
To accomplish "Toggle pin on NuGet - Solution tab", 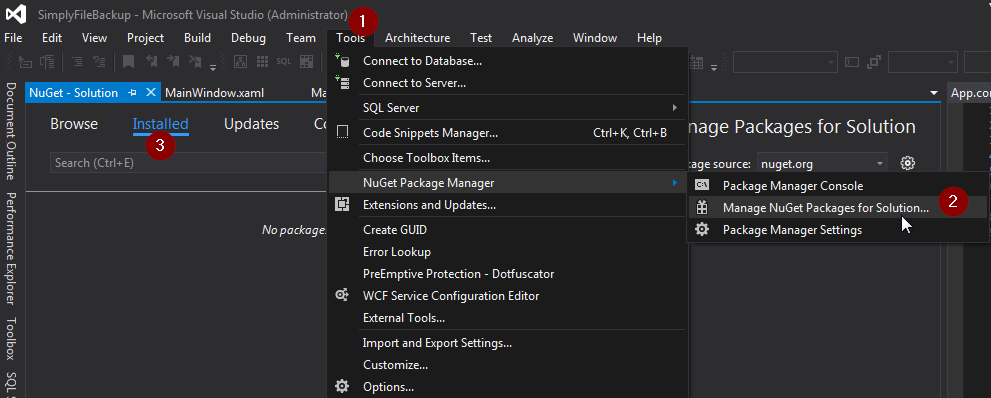I will 133,92.
